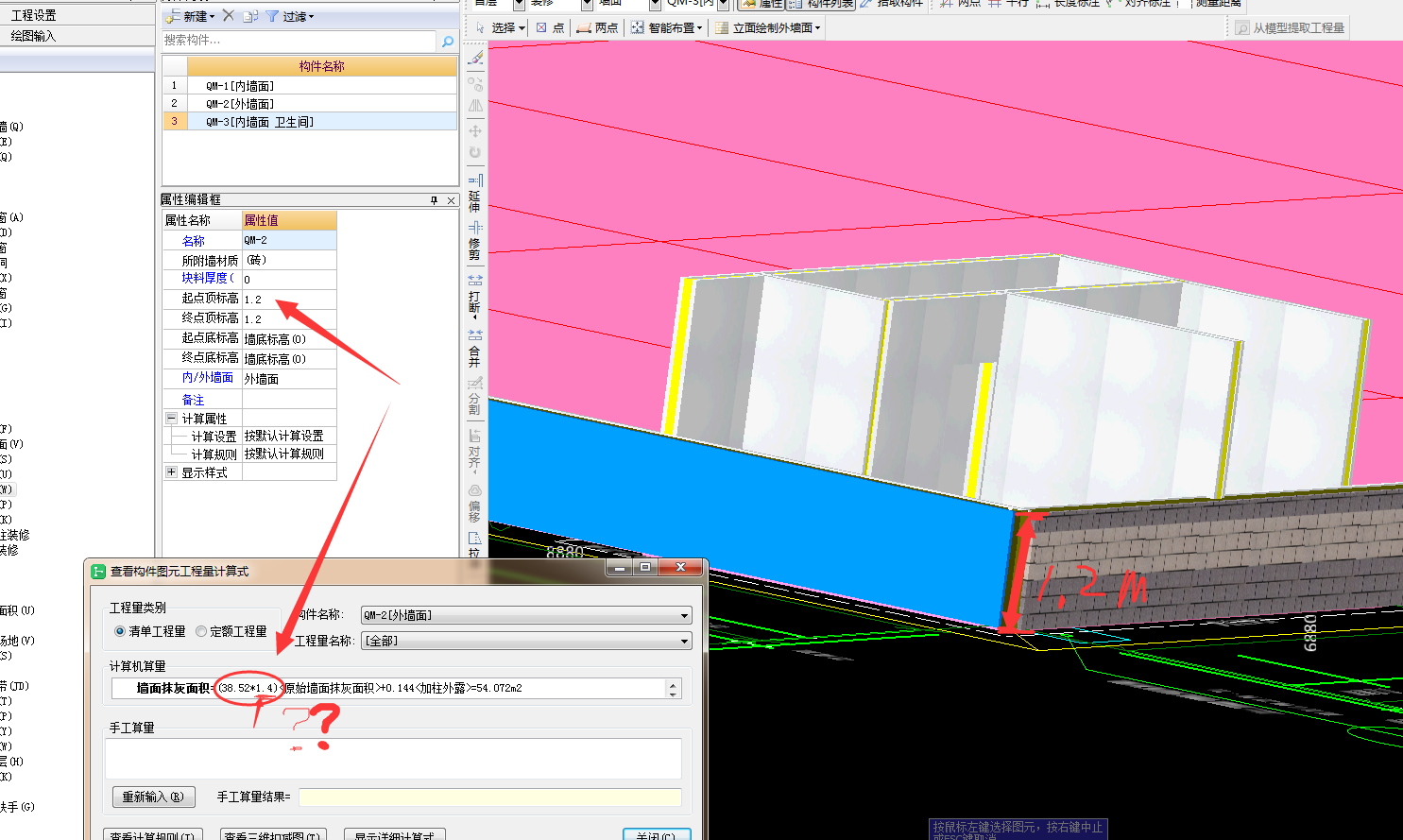Click the 重新输入(R) button

154,797
